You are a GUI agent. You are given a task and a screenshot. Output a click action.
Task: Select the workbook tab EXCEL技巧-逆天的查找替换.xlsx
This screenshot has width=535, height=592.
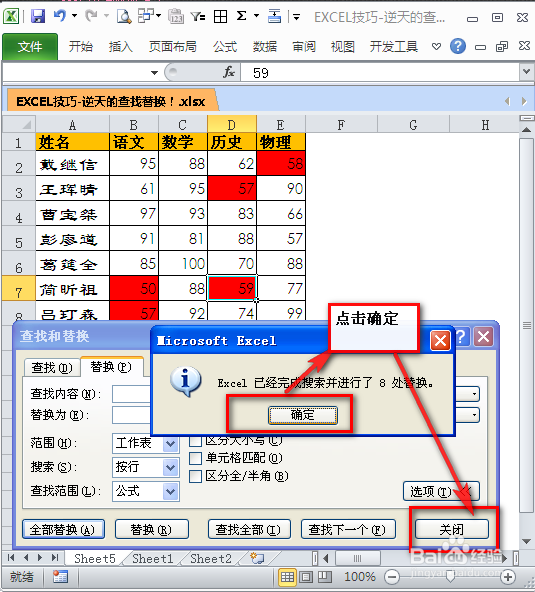pos(111,101)
